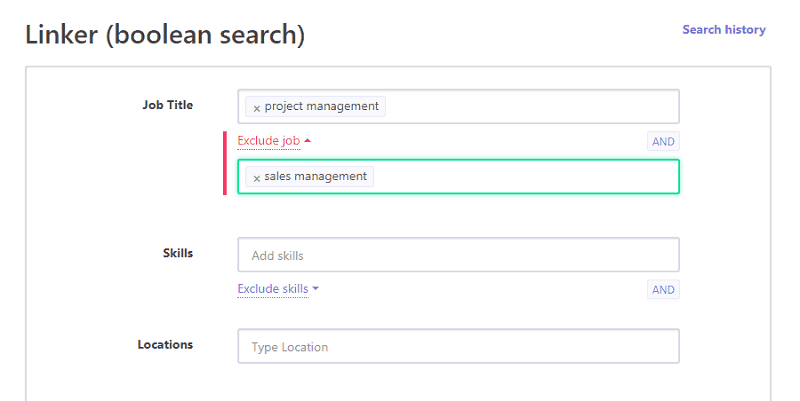
Task: Collapse the Exclude job section
Action: (268, 141)
